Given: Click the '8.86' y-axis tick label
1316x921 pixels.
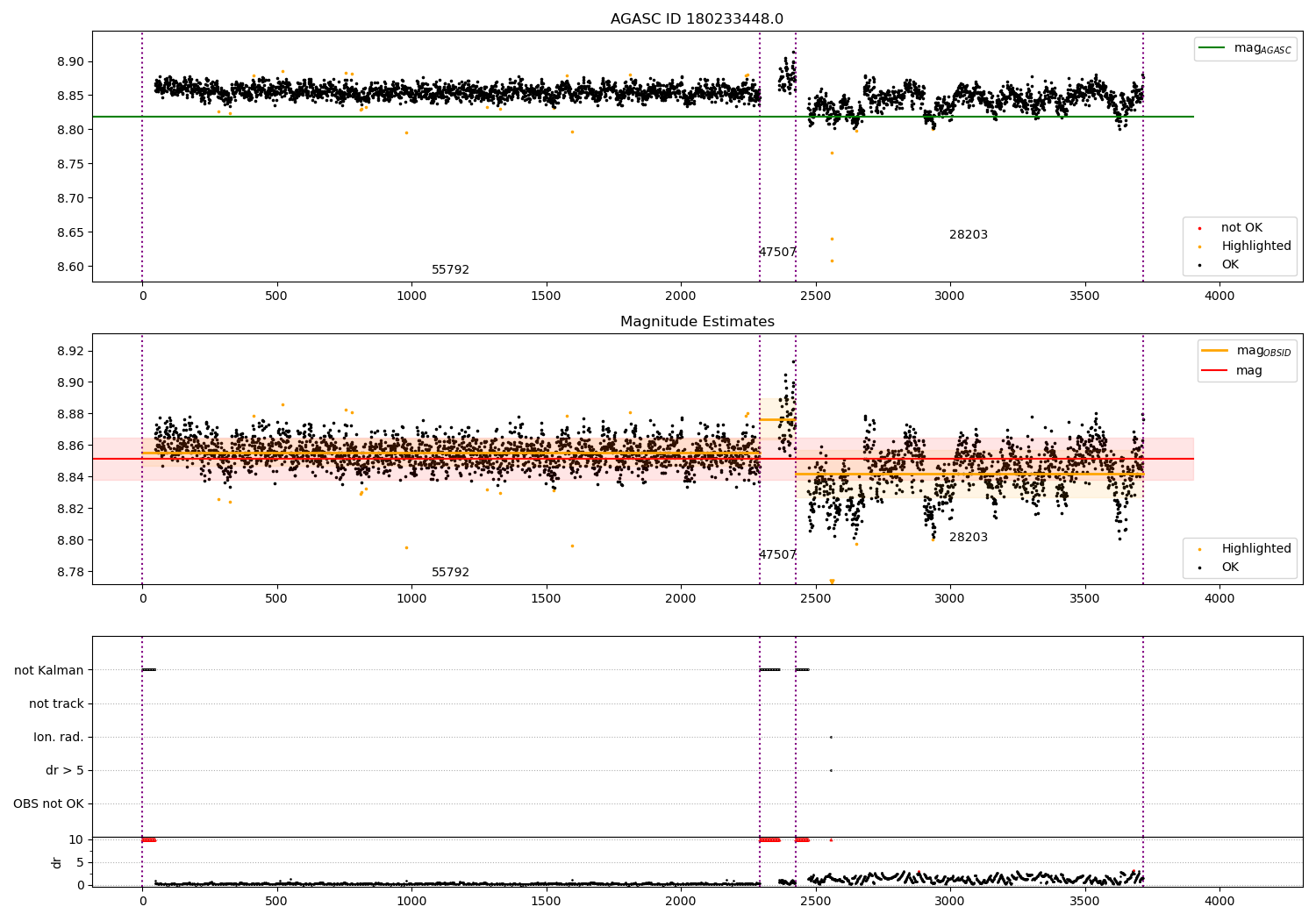Looking at the screenshot, I should click(70, 446).
